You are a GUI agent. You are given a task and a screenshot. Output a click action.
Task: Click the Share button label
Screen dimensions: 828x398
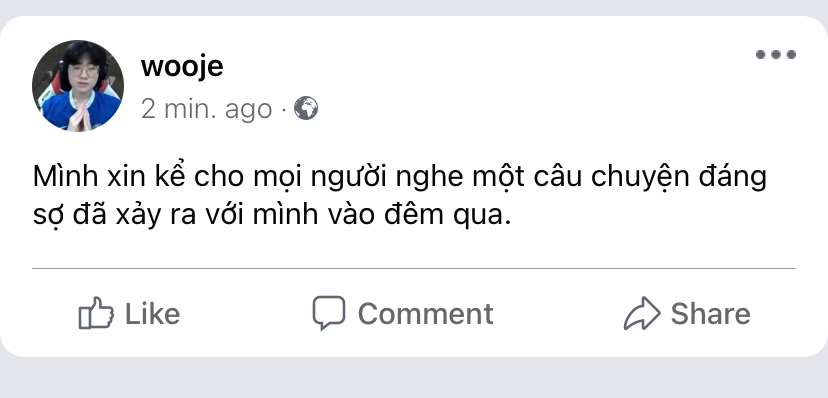pyautogui.click(x=710, y=314)
